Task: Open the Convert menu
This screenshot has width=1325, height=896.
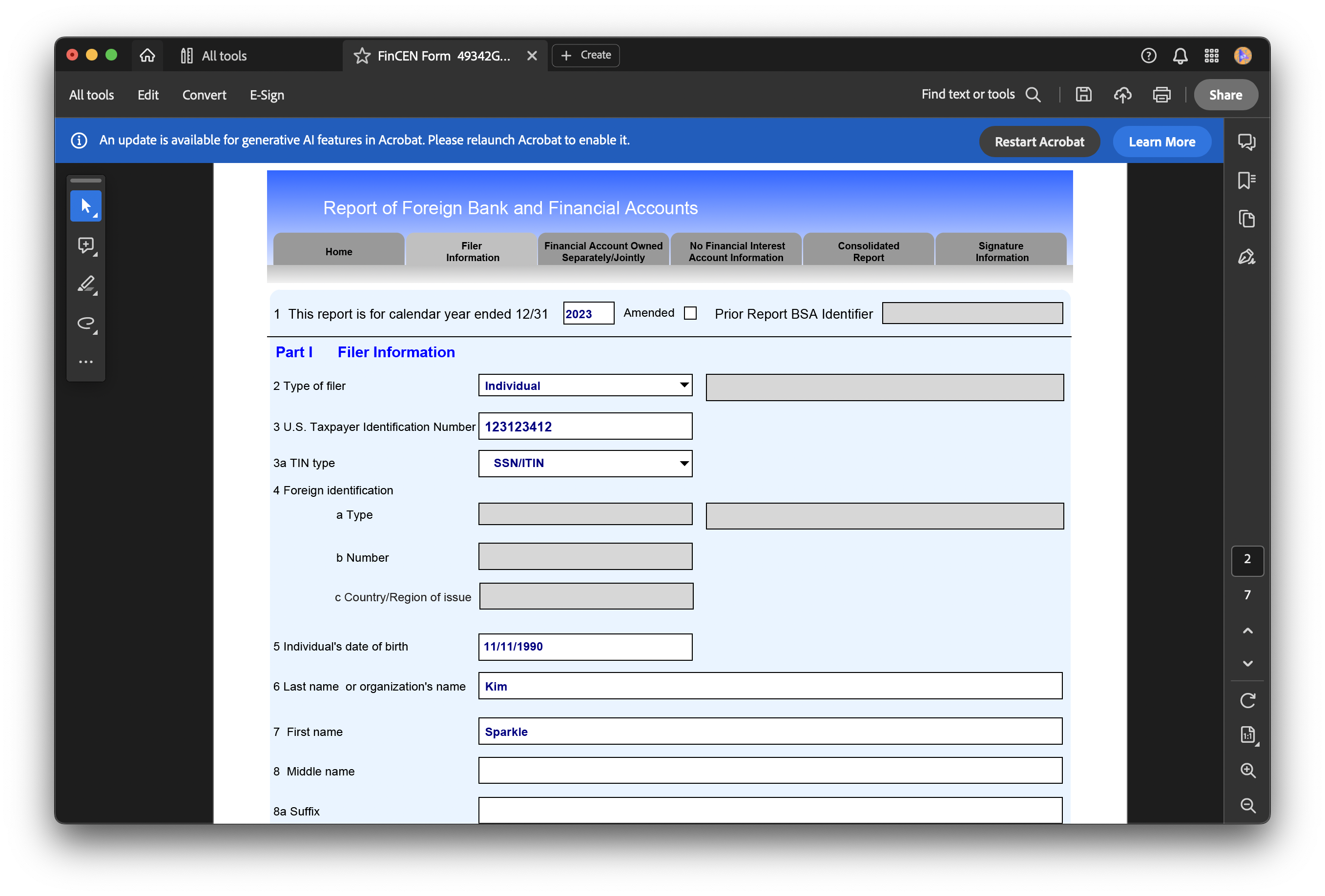Action: click(204, 95)
